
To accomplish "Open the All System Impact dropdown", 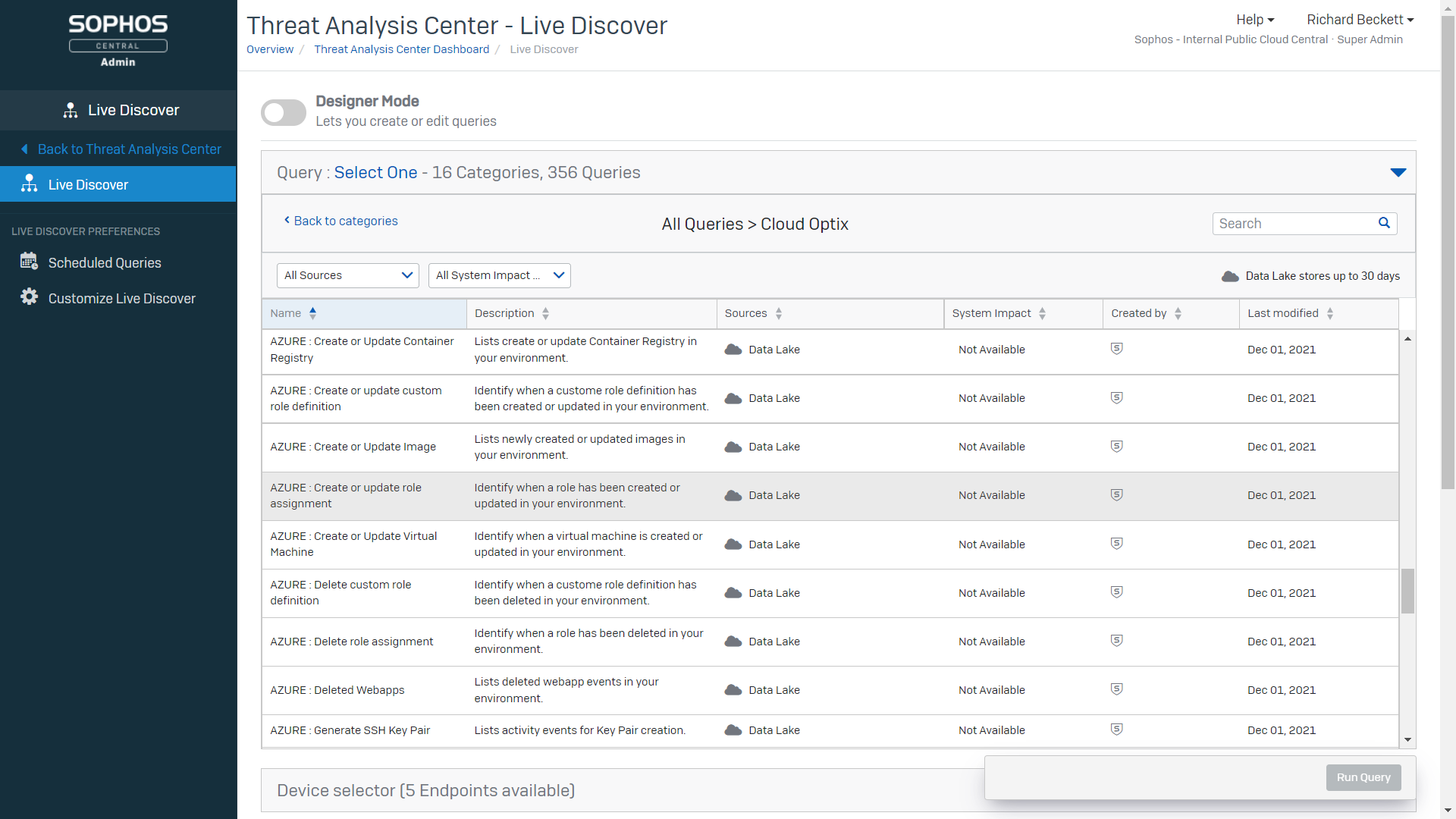I will pyautogui.click(x=499, y=275).
